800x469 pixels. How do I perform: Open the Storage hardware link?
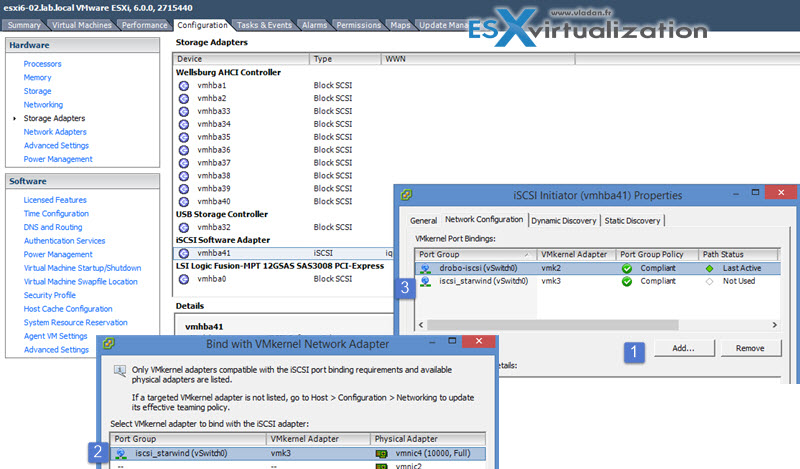(37, 91)
